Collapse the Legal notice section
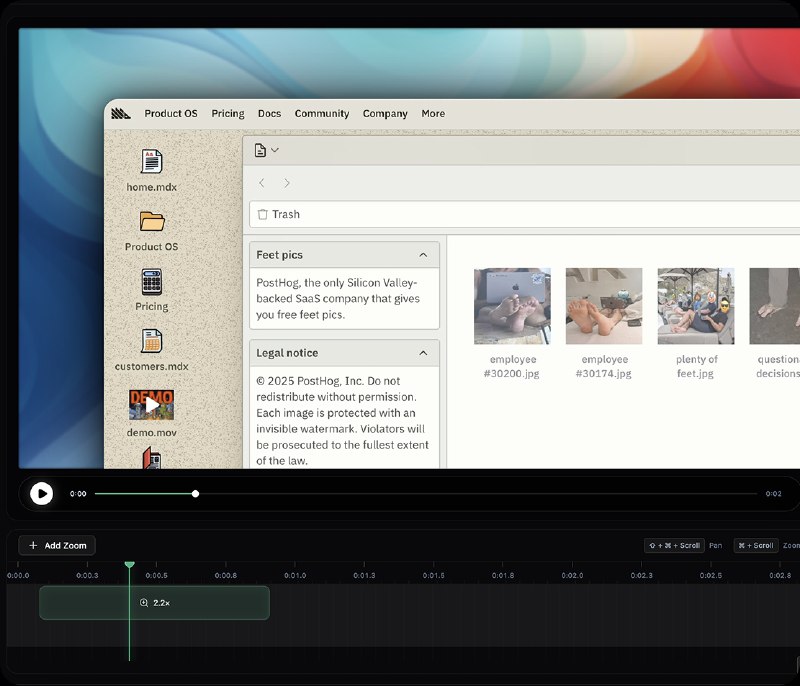The image size is (800, 686). tap(423, 353)
